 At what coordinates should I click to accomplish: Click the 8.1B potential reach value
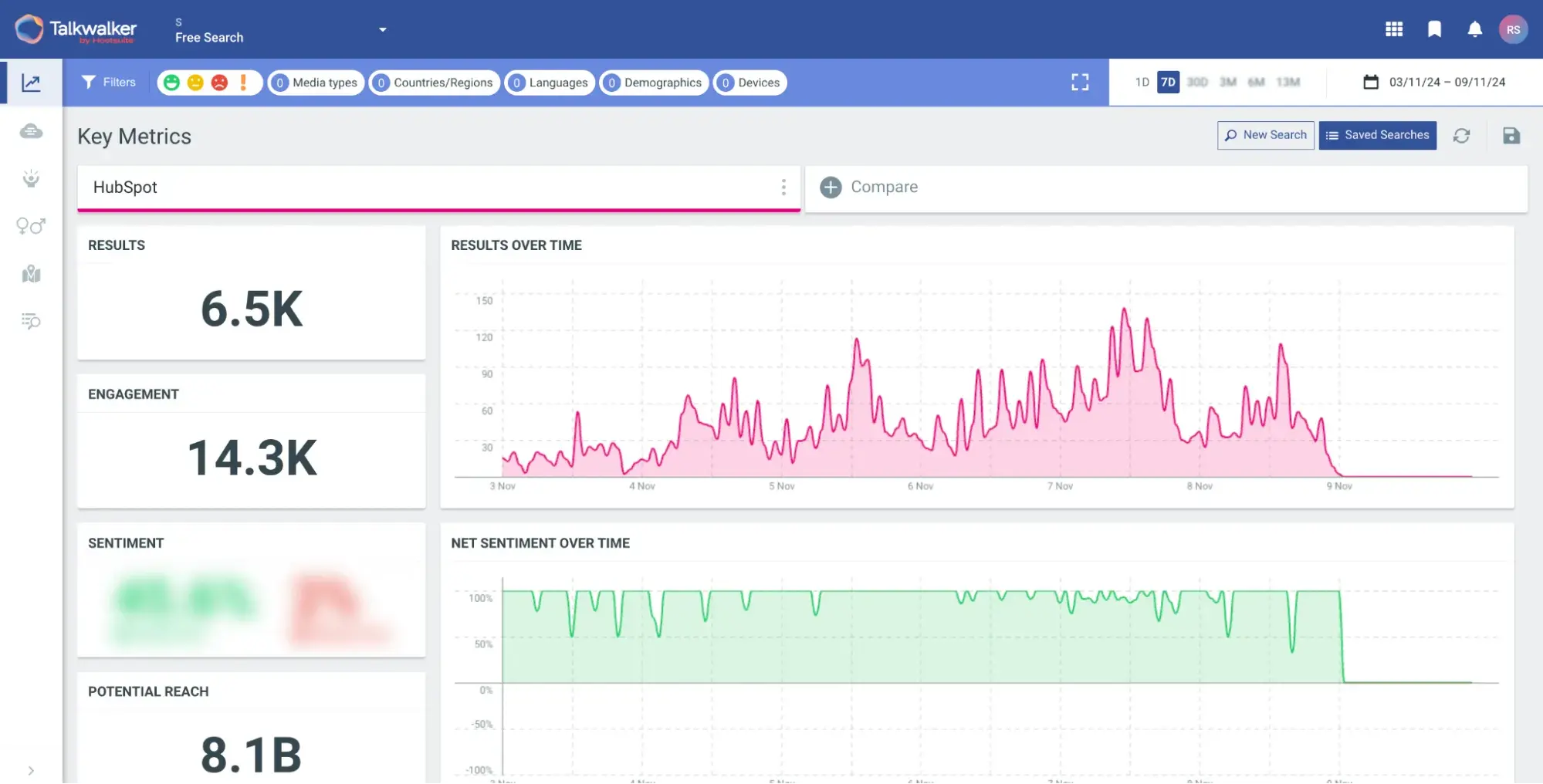252,754
